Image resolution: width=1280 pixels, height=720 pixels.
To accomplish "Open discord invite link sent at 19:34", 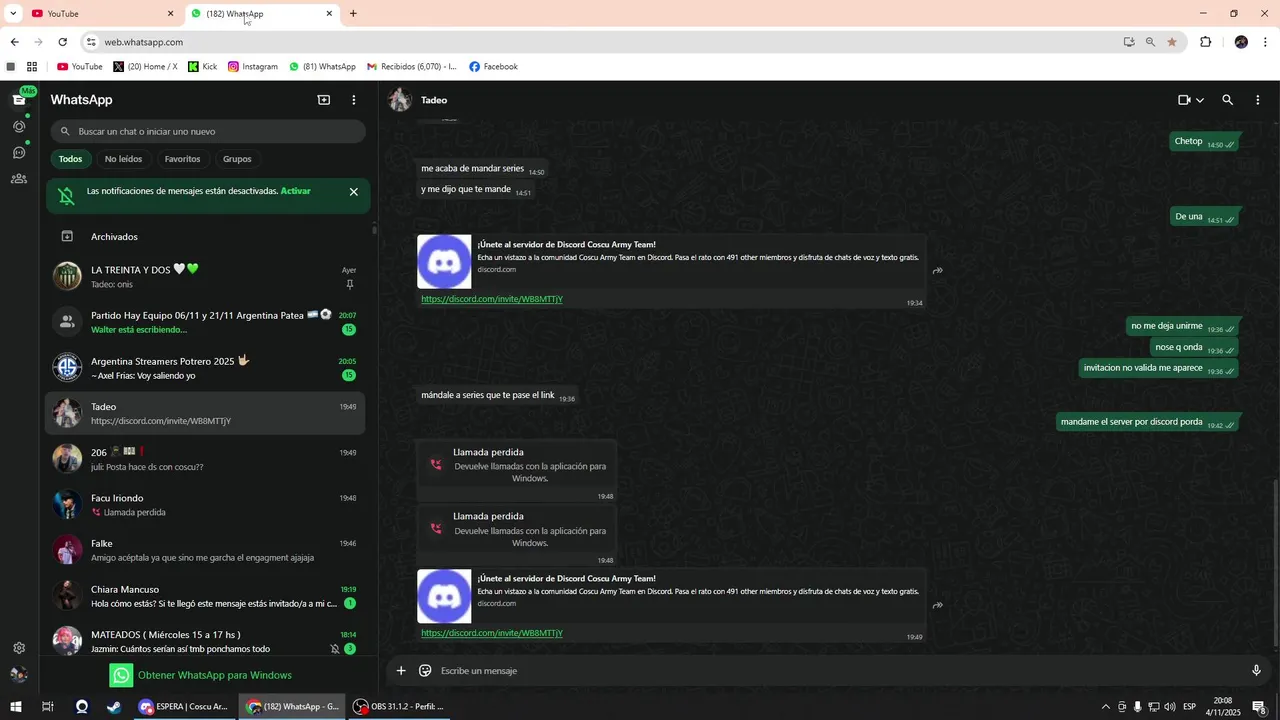I will tap(492, 299).
